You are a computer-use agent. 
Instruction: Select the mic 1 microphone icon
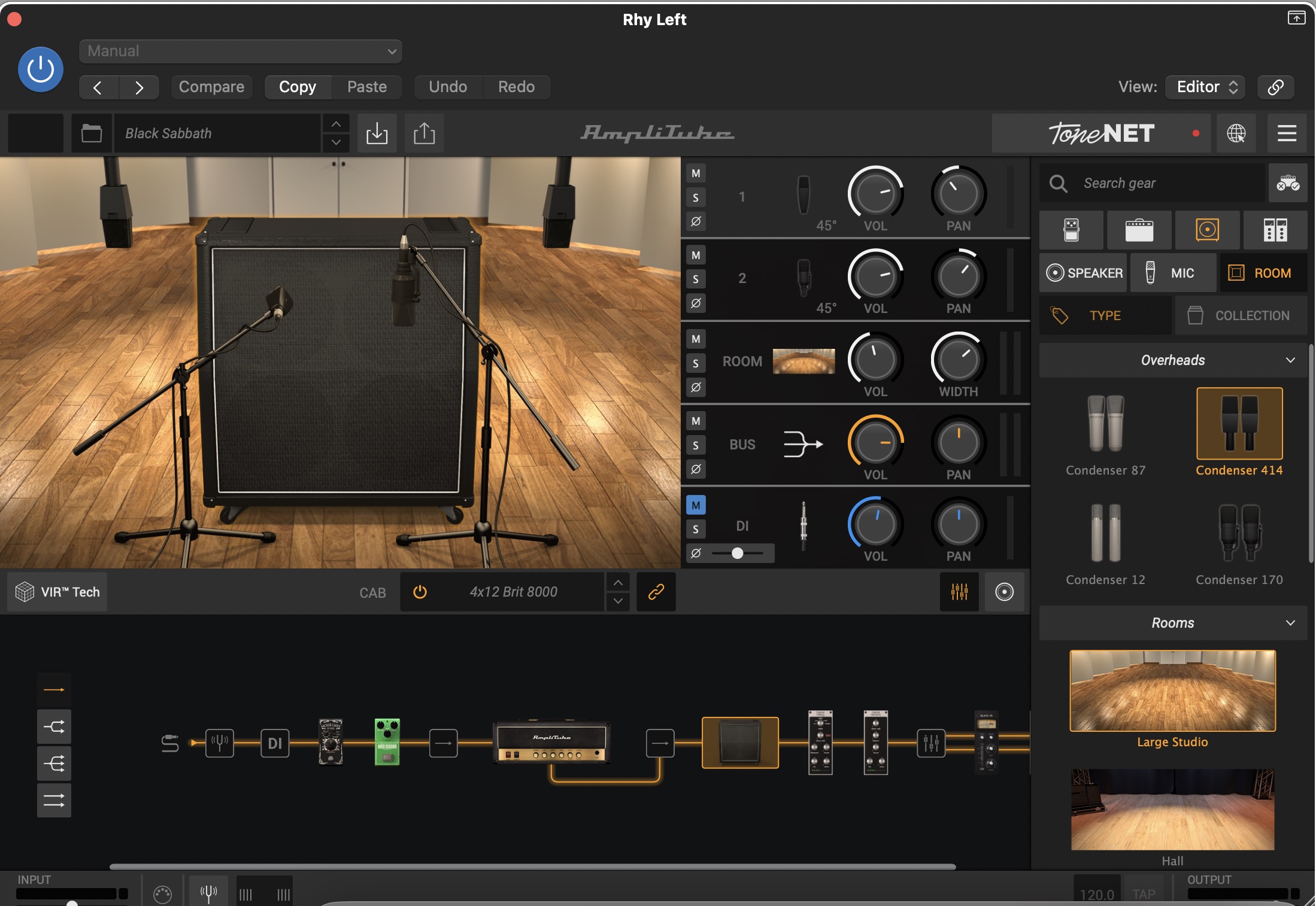(803, 195)
